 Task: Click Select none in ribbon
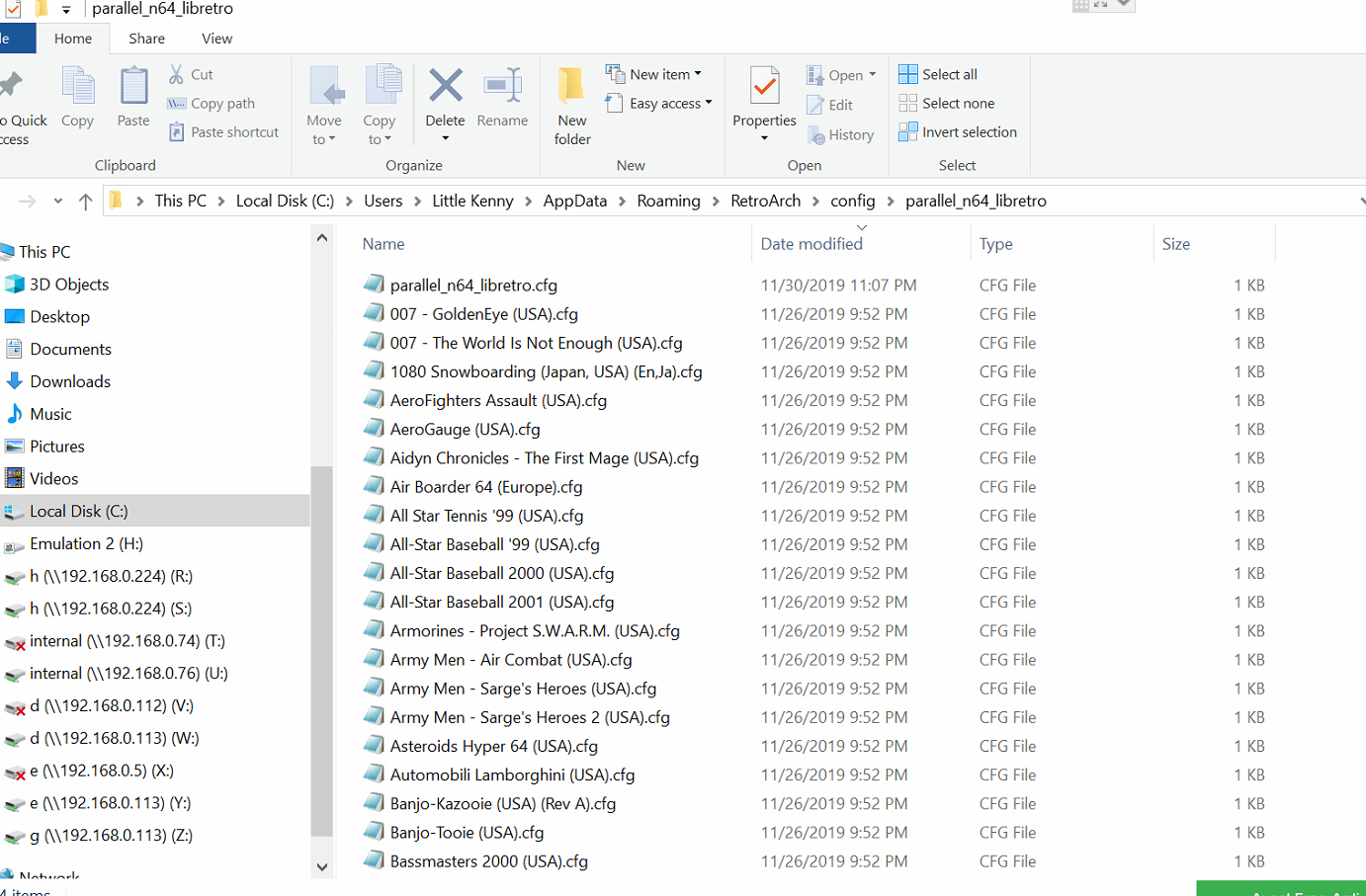(947, 103)
